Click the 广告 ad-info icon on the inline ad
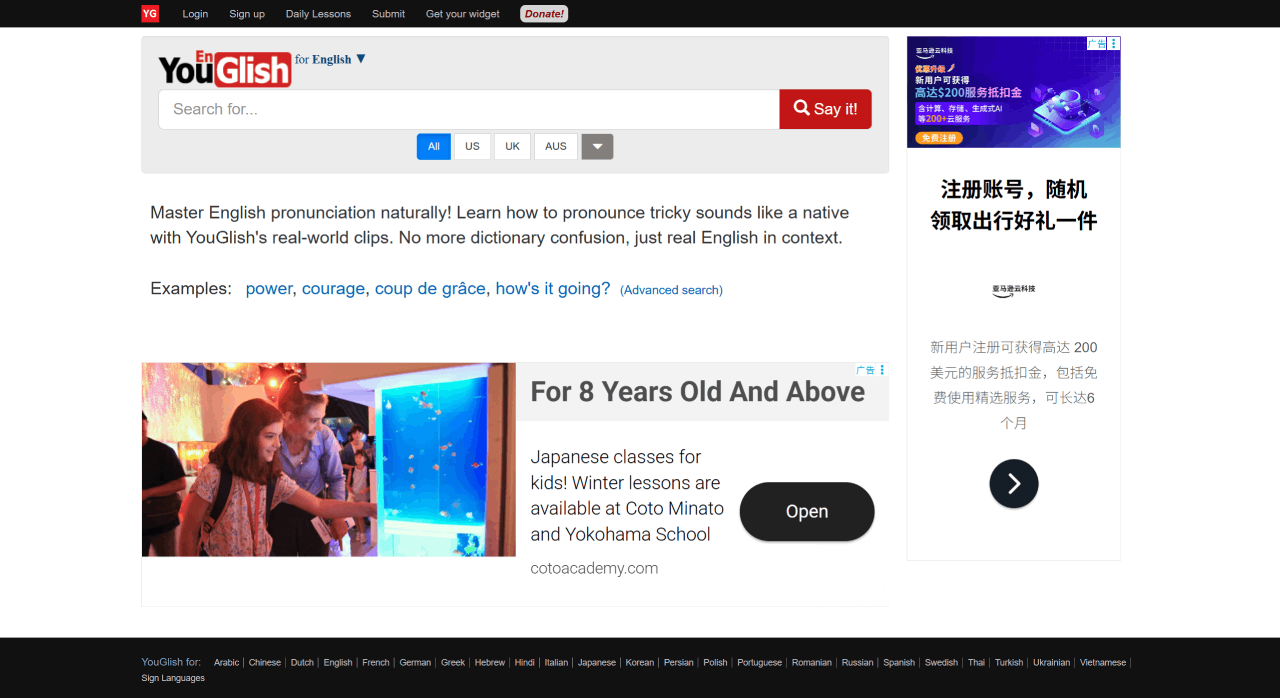Image resolution: width=1280 pixels, height=698 pixels. 866,370
